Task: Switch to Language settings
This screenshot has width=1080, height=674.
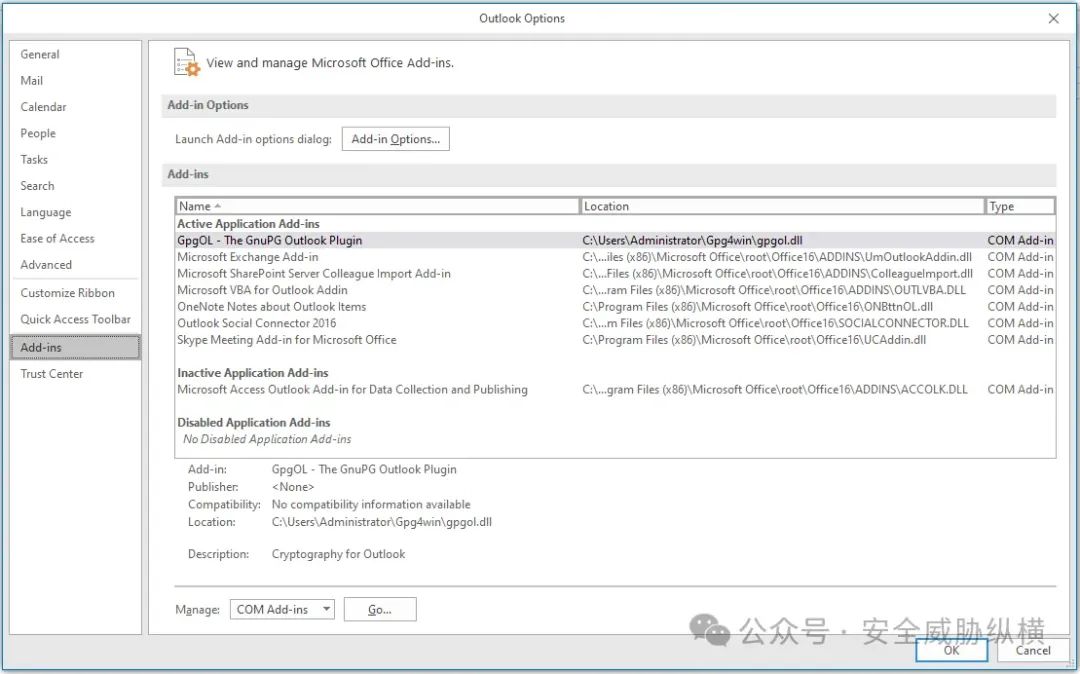Action: click(45, 212)
